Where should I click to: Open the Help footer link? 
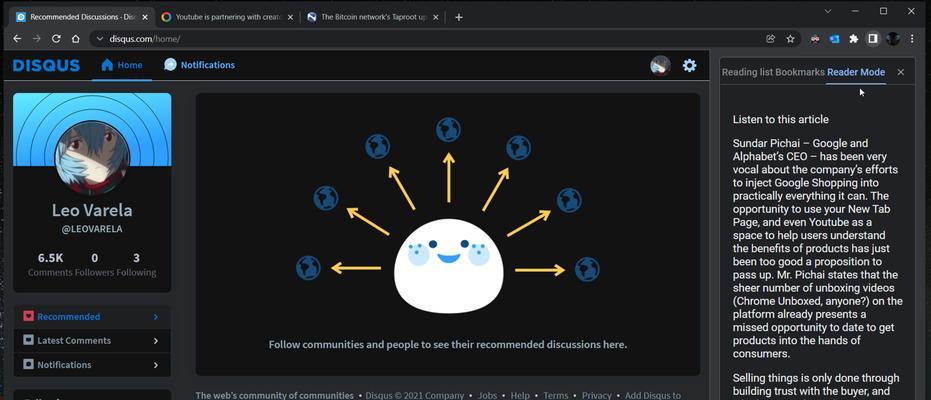click(x=520, y=395)
